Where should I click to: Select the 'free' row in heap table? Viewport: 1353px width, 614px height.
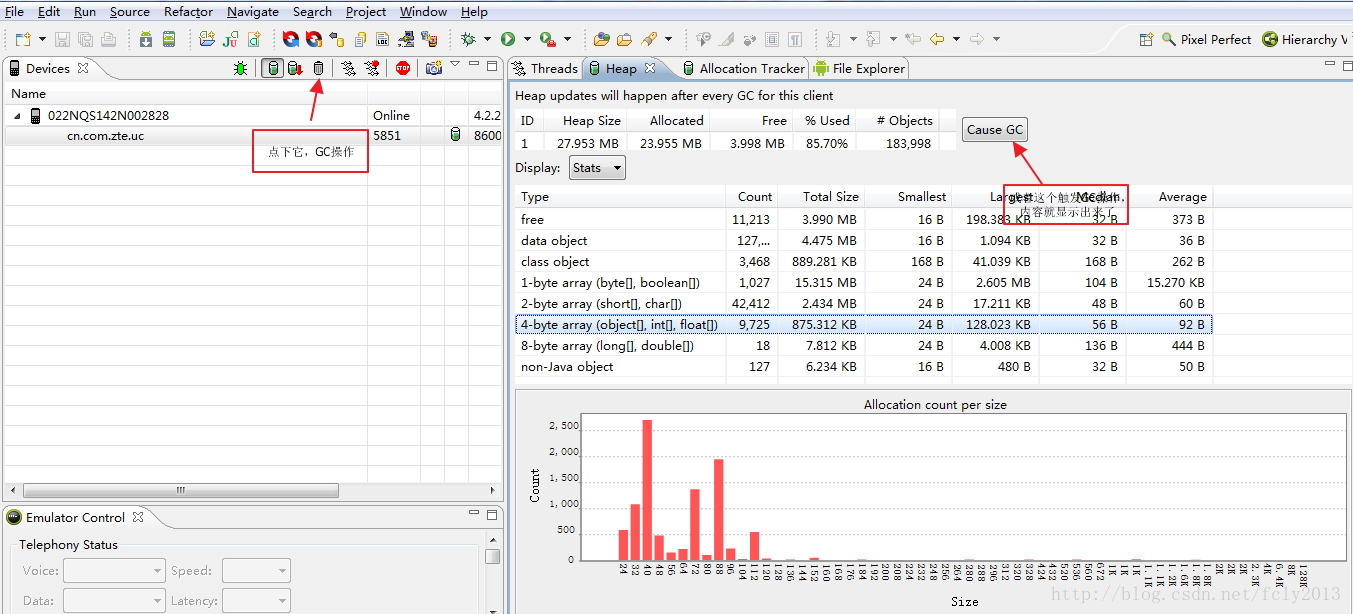point(864,220)
